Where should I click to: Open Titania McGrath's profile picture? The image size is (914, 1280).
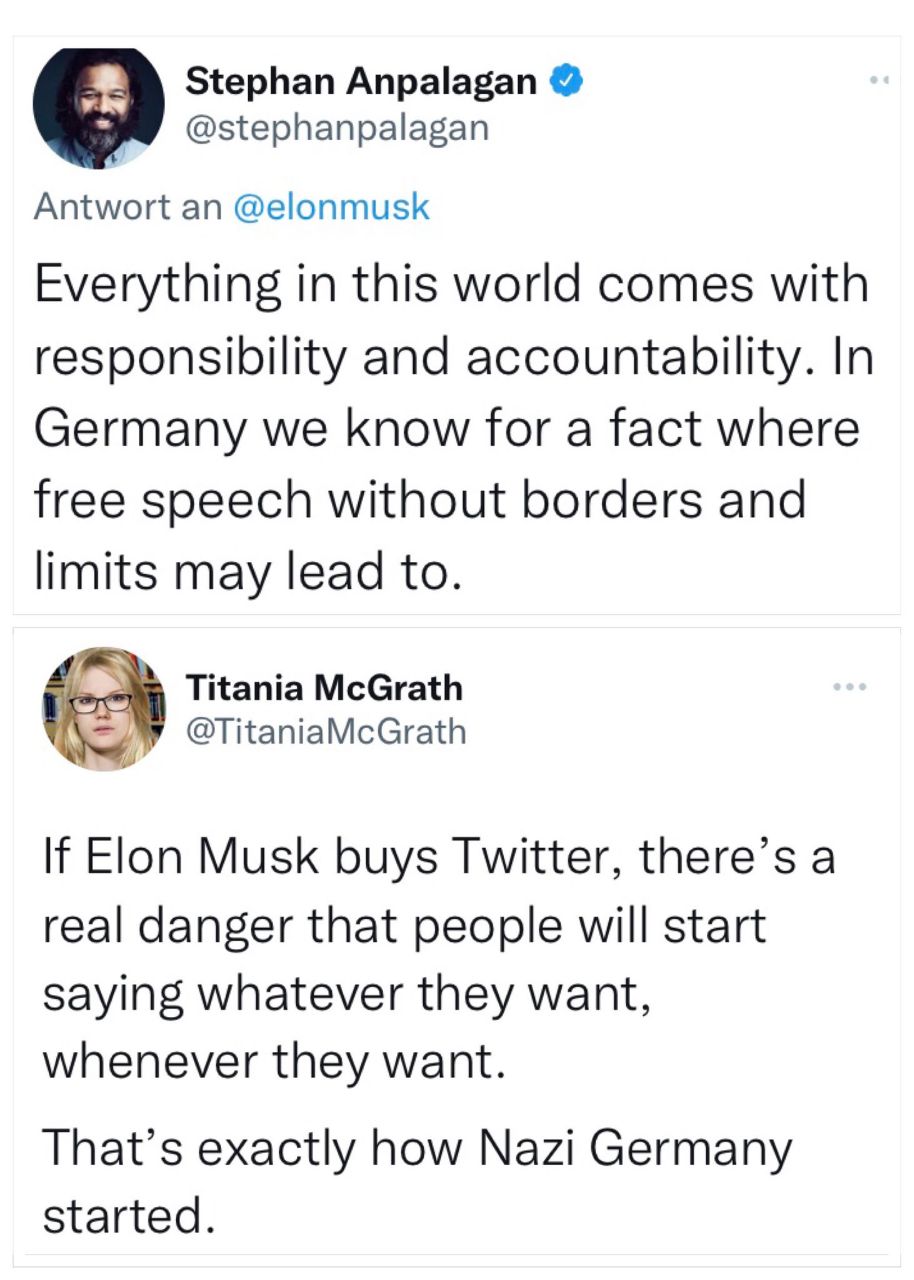pyautogui.click(x=105, y=708)
